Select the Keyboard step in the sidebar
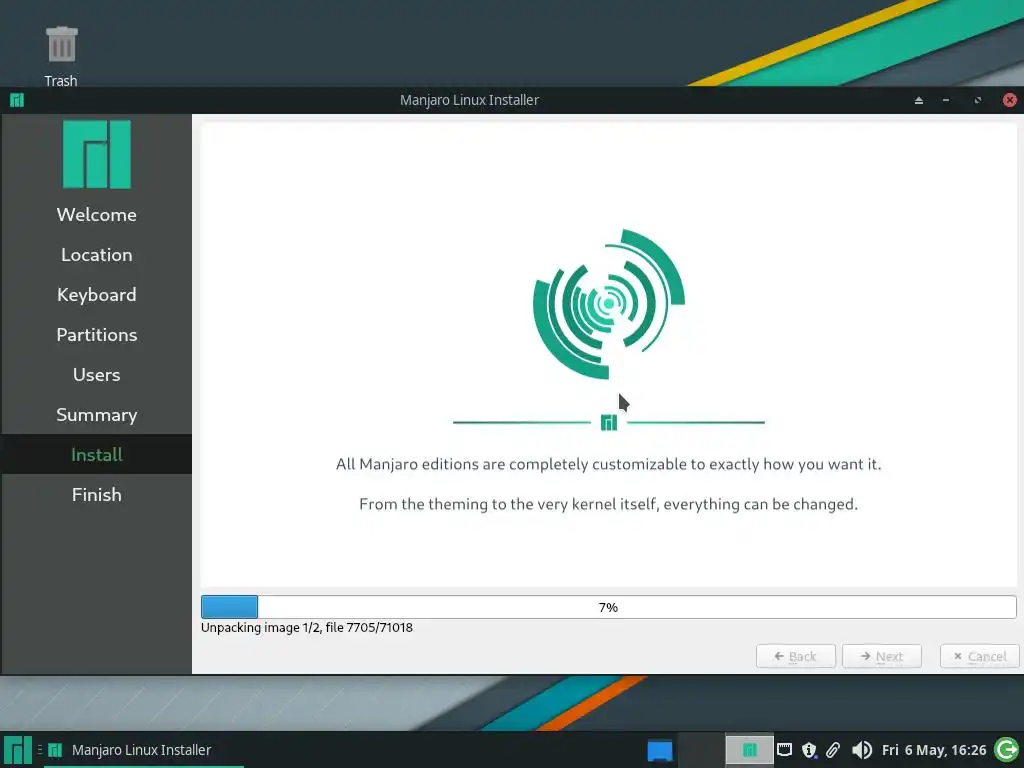Screen dimensions: 1024x768 tap(97, 295)
